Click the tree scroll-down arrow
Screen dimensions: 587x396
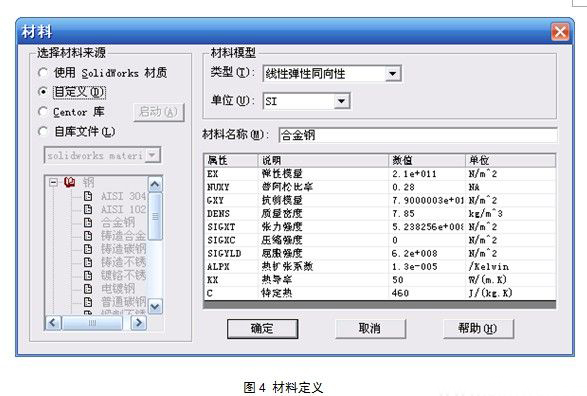155,307
